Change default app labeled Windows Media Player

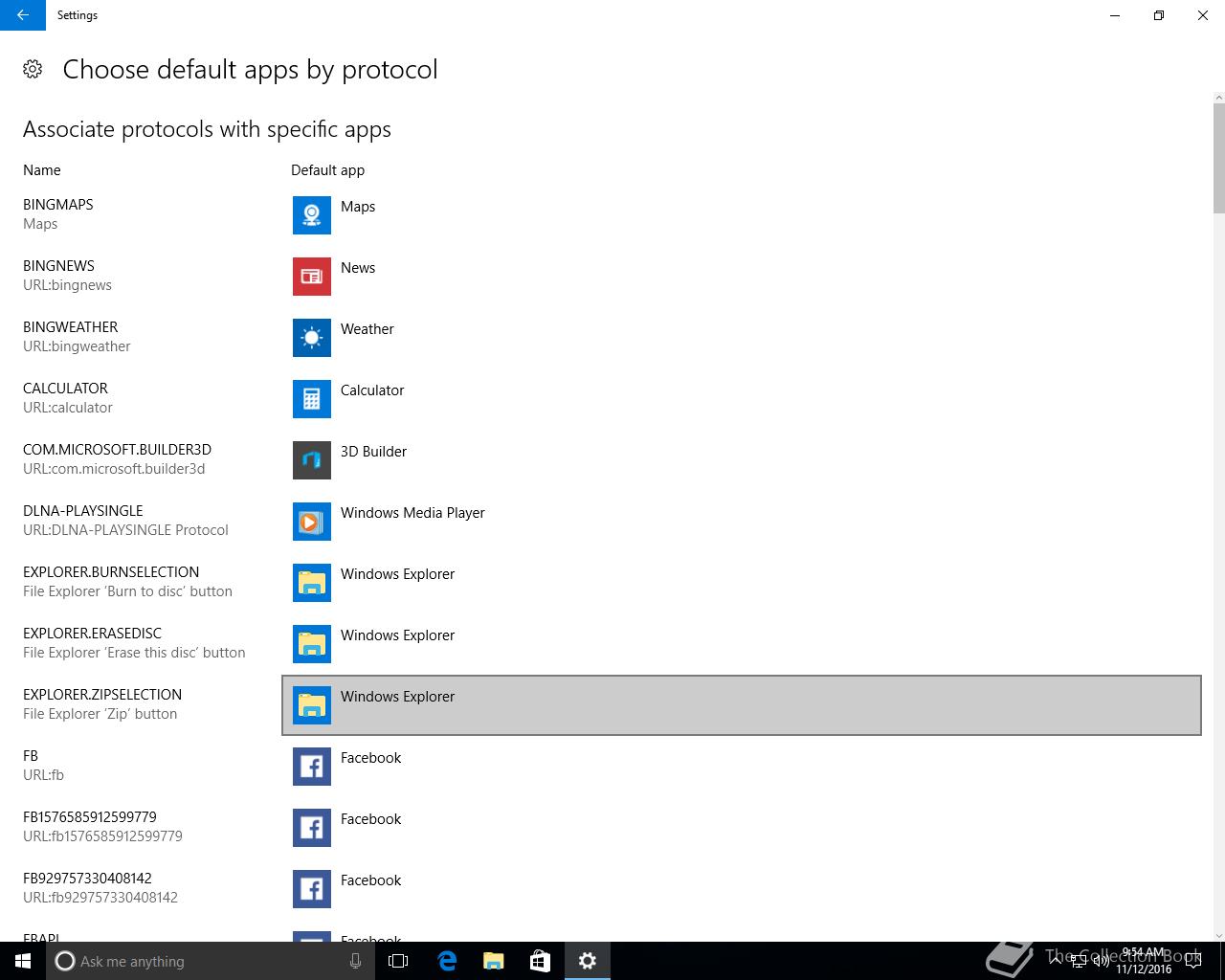point(742,522)
